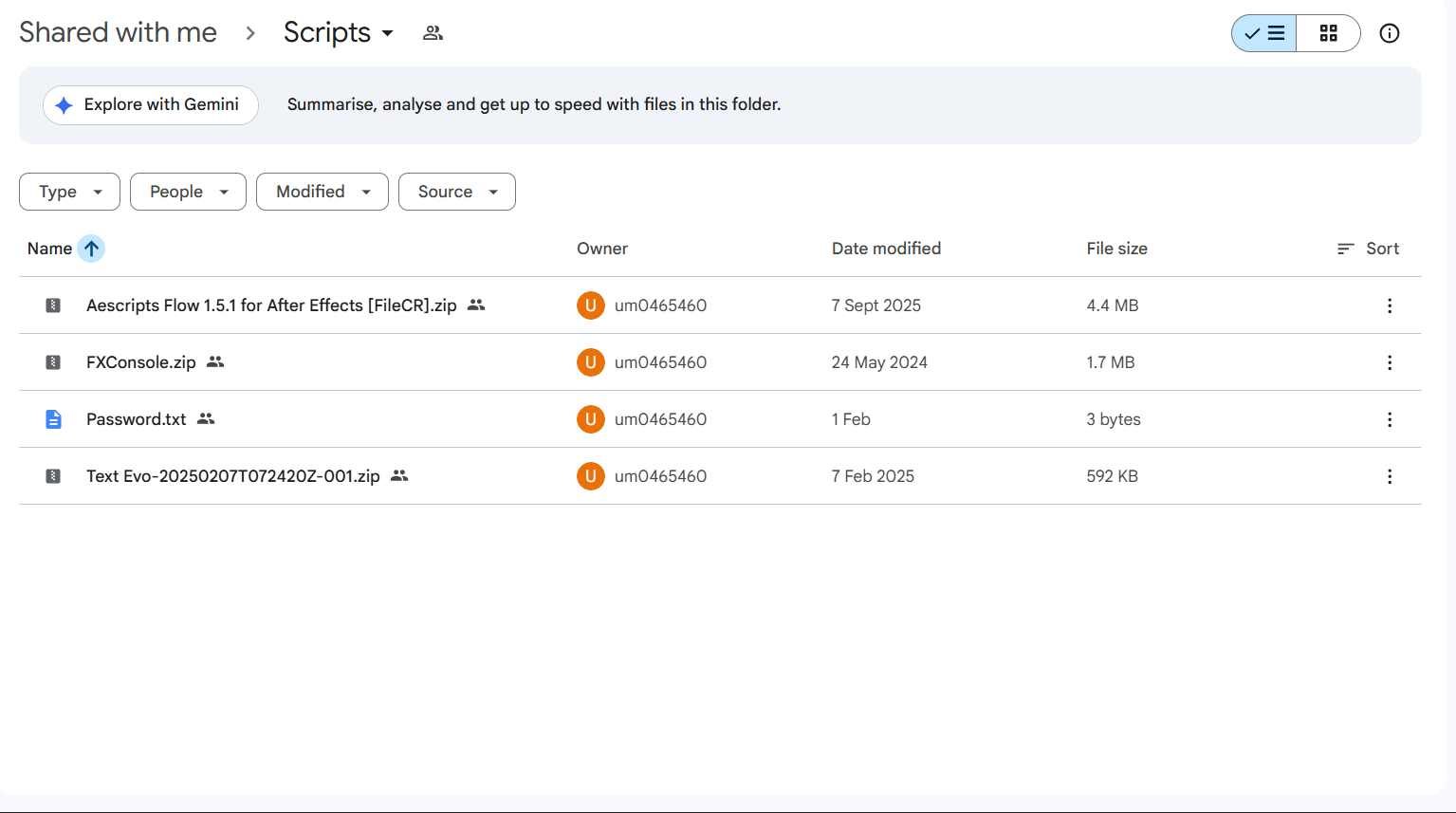
Task: Open the Sort options control
Action: point(1368,248)
